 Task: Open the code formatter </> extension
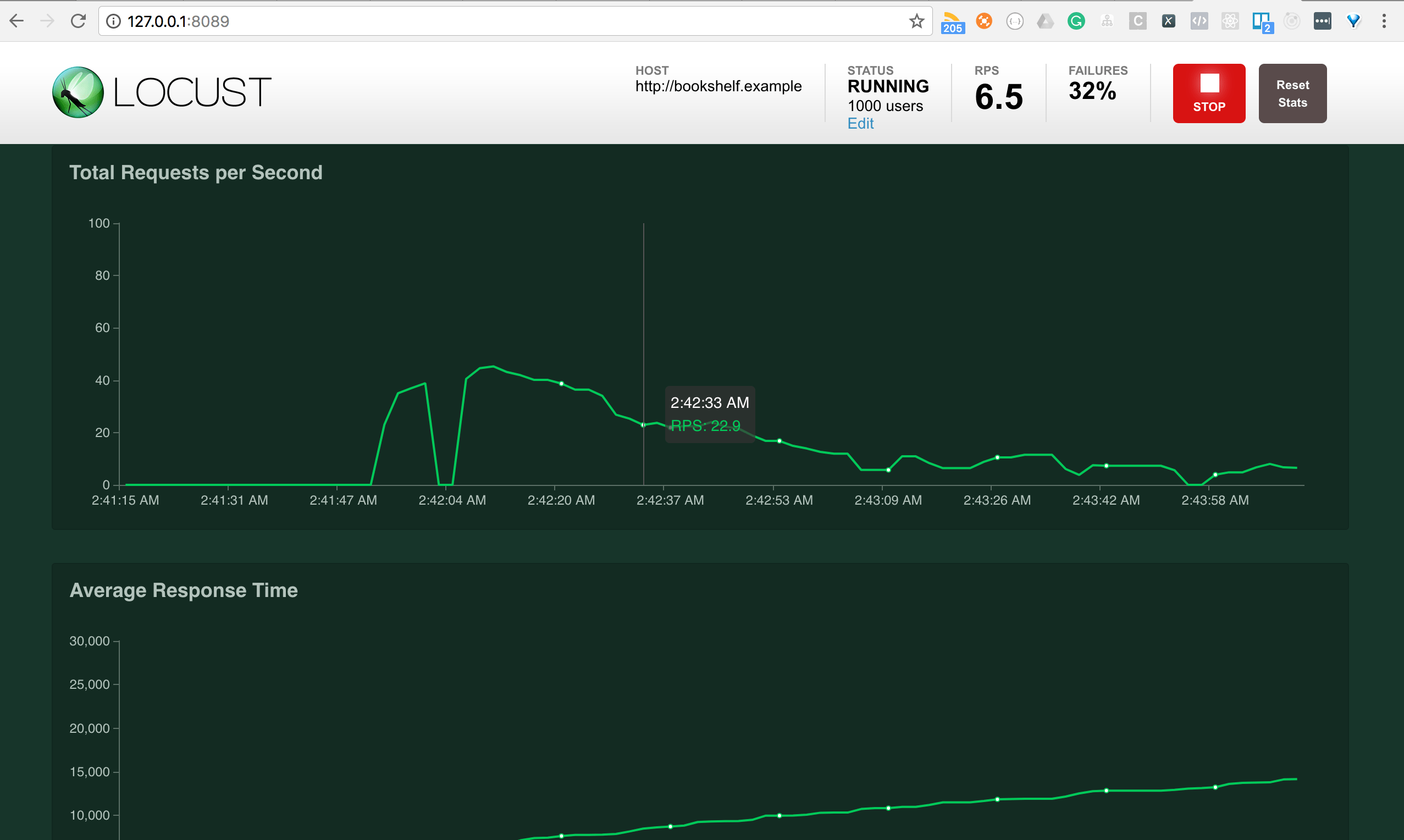pyautogui.click(x=1198, y=21)
